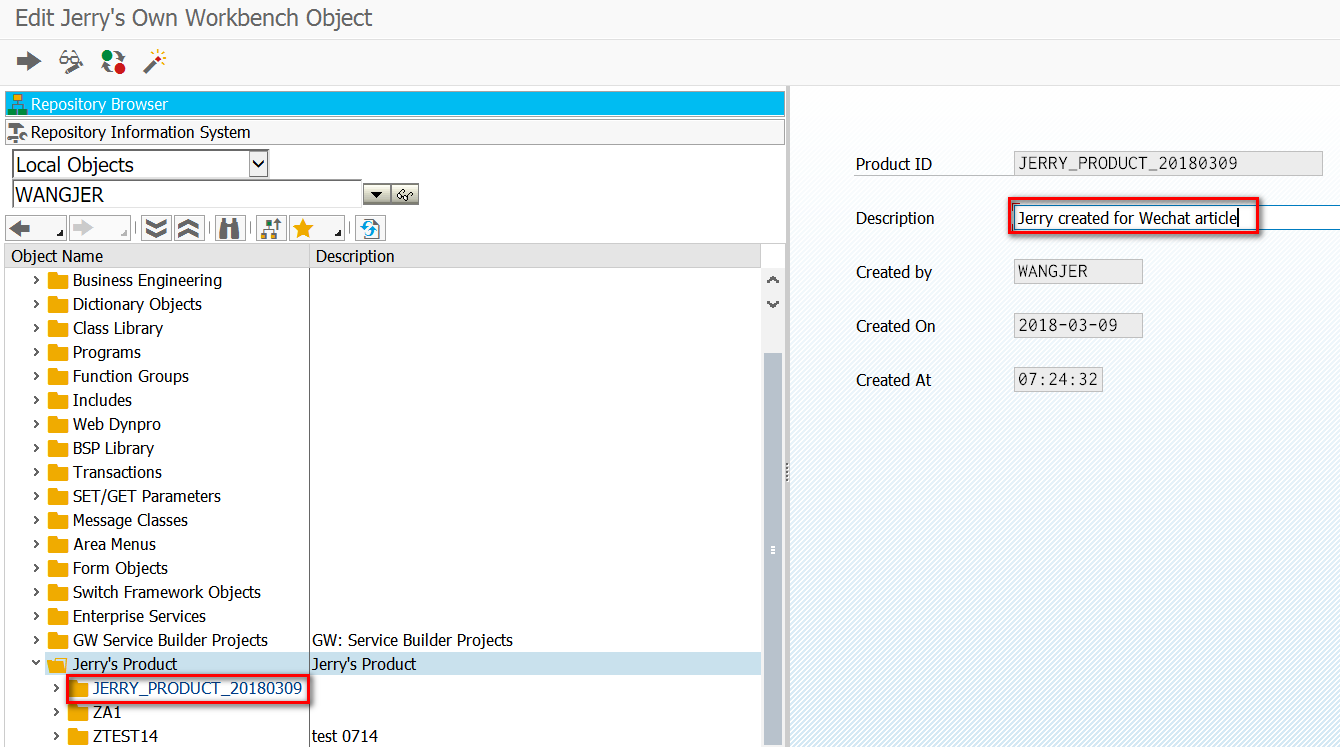
Task: Expand the Transactions node
Action: click(x=36, y=472)
